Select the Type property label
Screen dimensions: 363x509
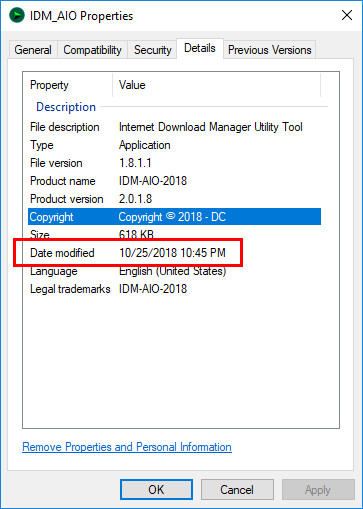coord(42,145)
